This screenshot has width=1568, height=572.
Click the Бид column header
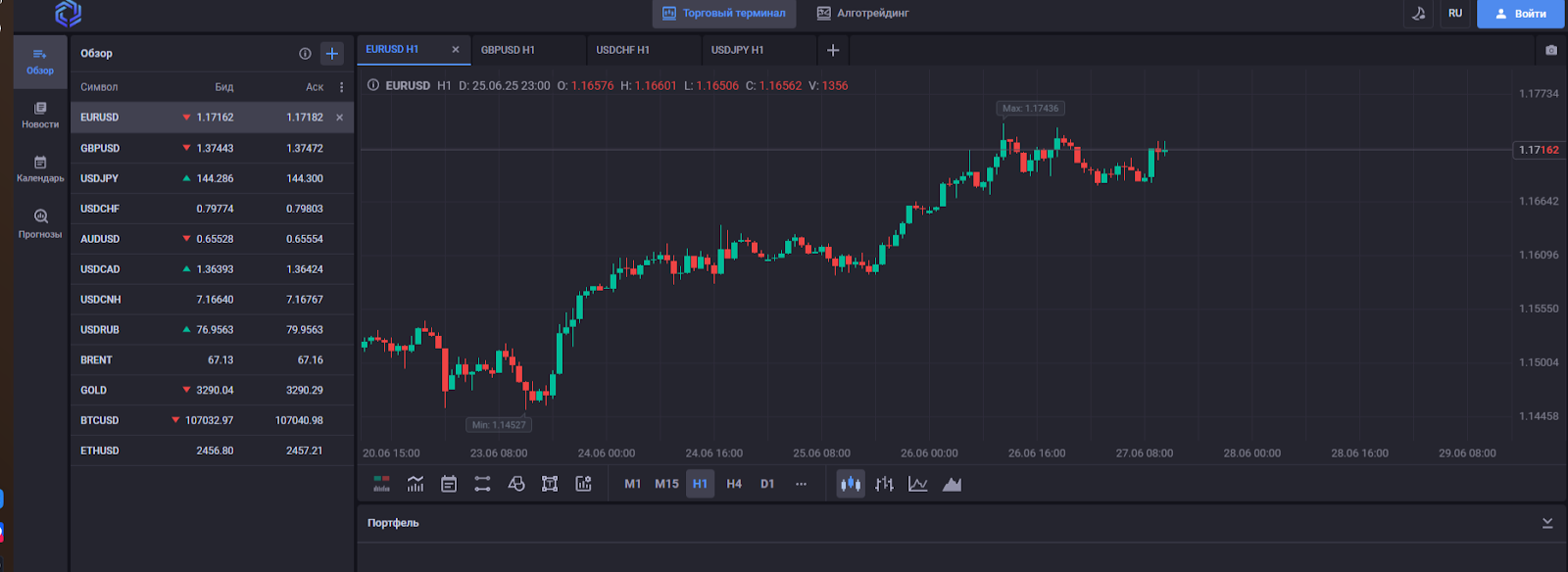pos(224,87)
